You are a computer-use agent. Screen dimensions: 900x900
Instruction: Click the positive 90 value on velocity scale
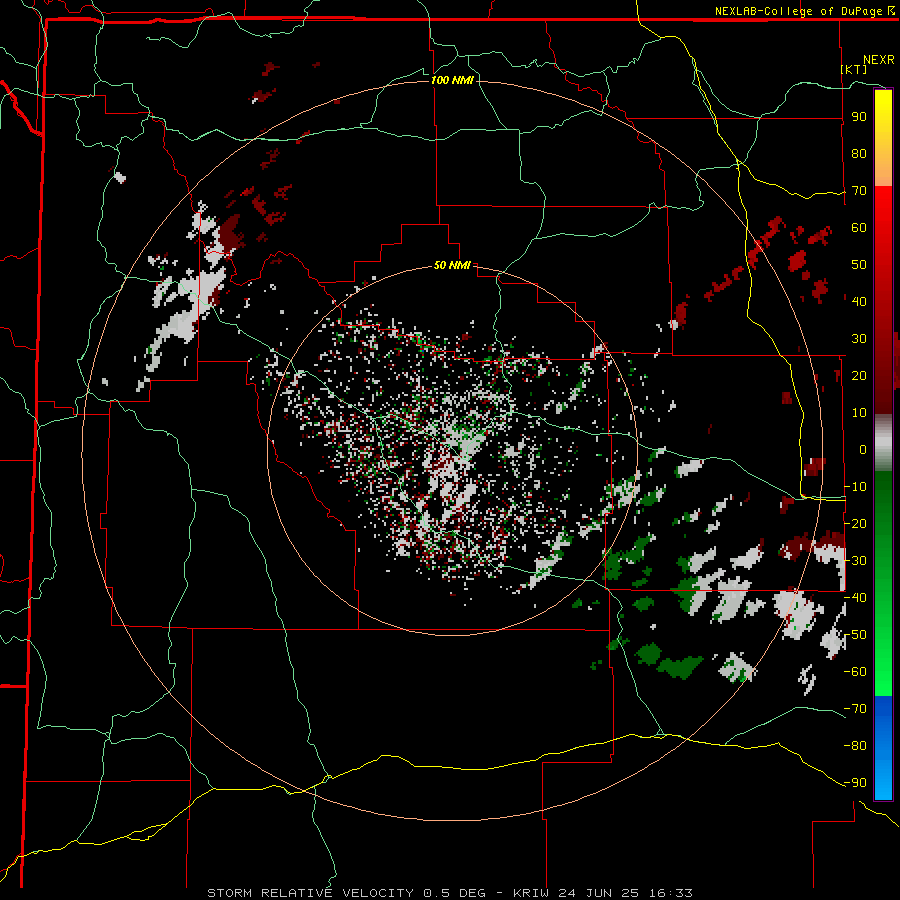(x=859, y=117)
